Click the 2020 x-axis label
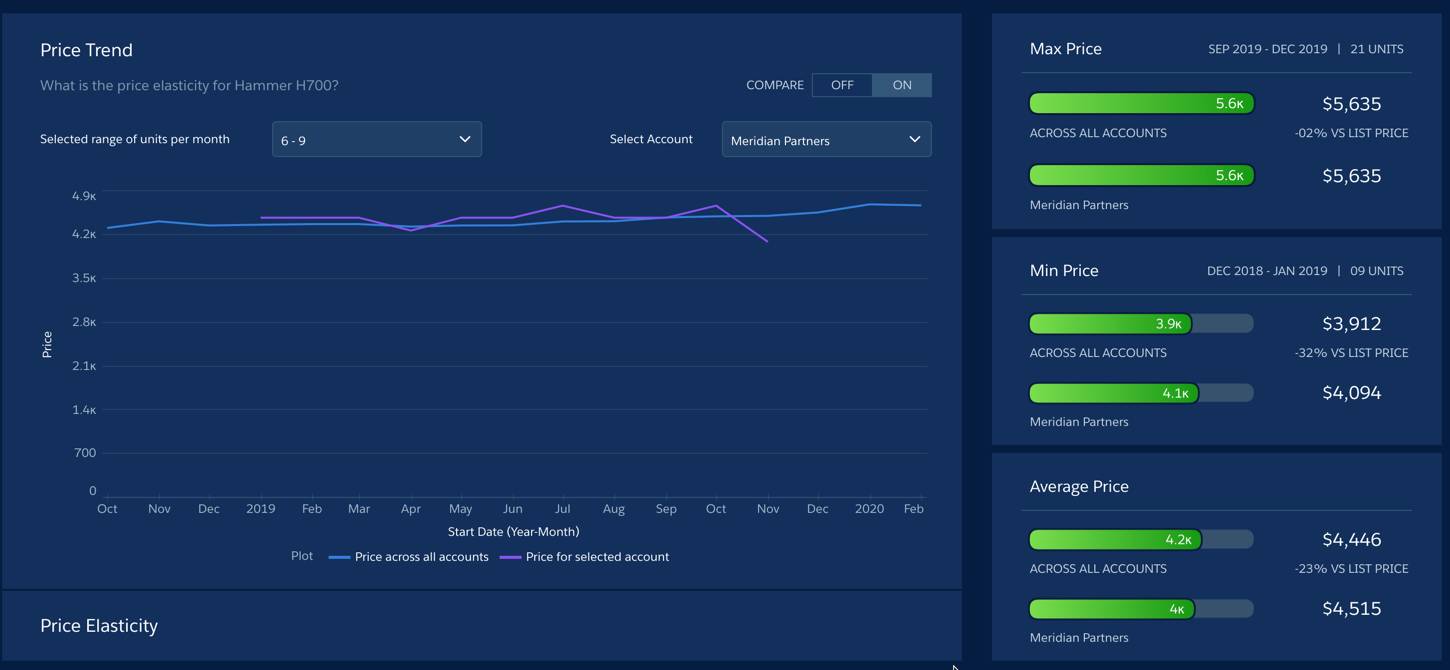 [869, 509]
